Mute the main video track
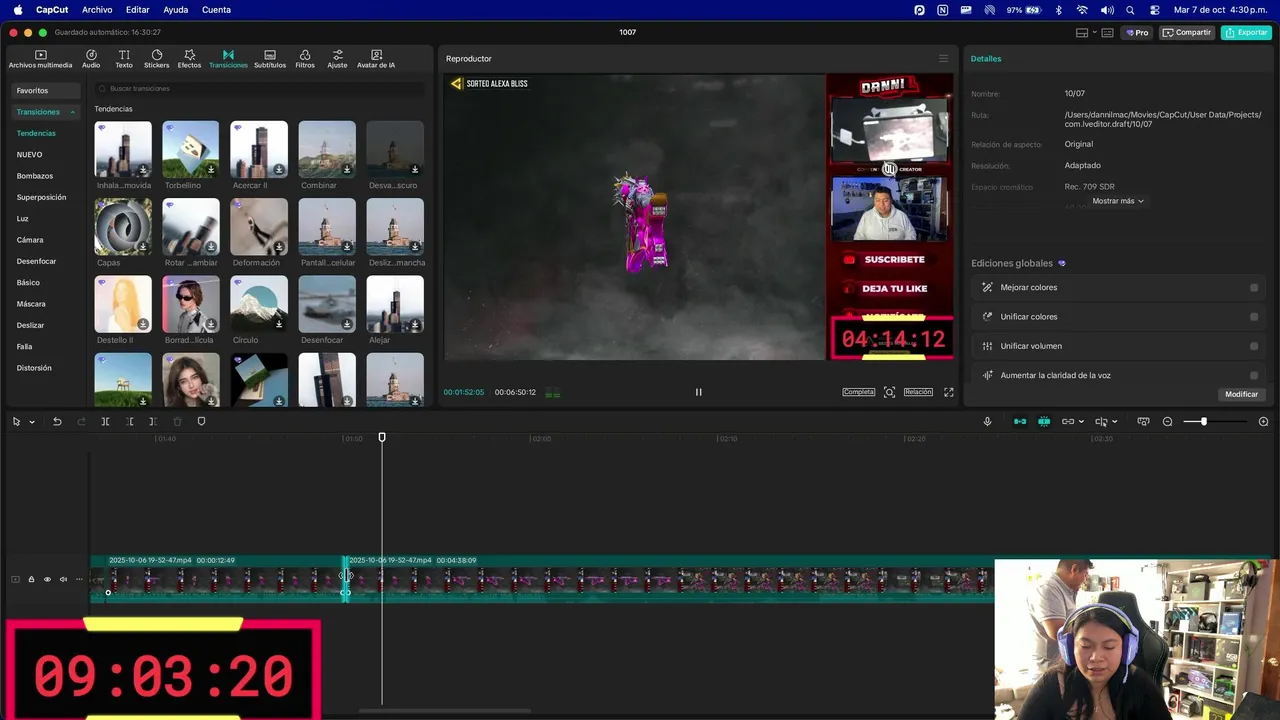This screenshot has width=1280, height=720. (63, 579)
